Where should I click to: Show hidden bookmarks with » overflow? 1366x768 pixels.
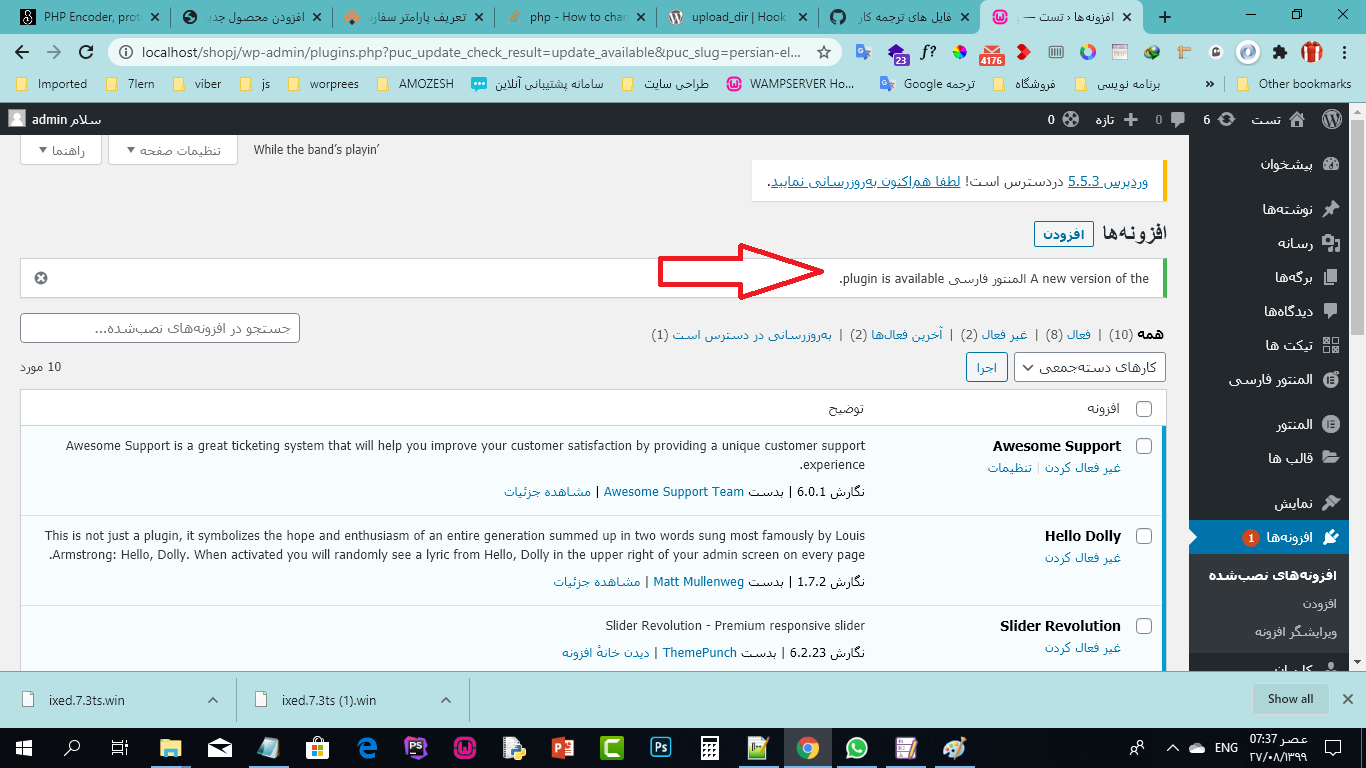[1210, 84]
